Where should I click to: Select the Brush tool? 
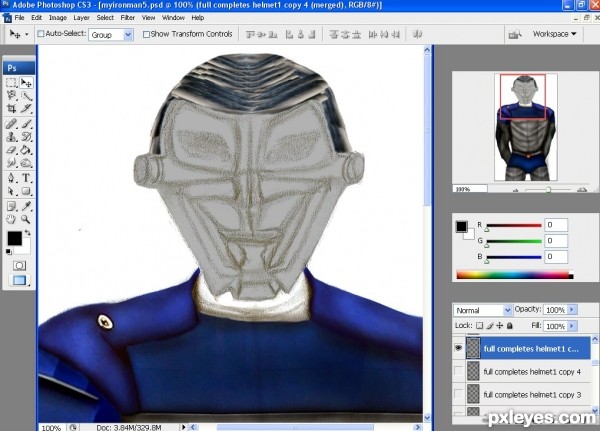pyautogui.click(x=26, y=124)
